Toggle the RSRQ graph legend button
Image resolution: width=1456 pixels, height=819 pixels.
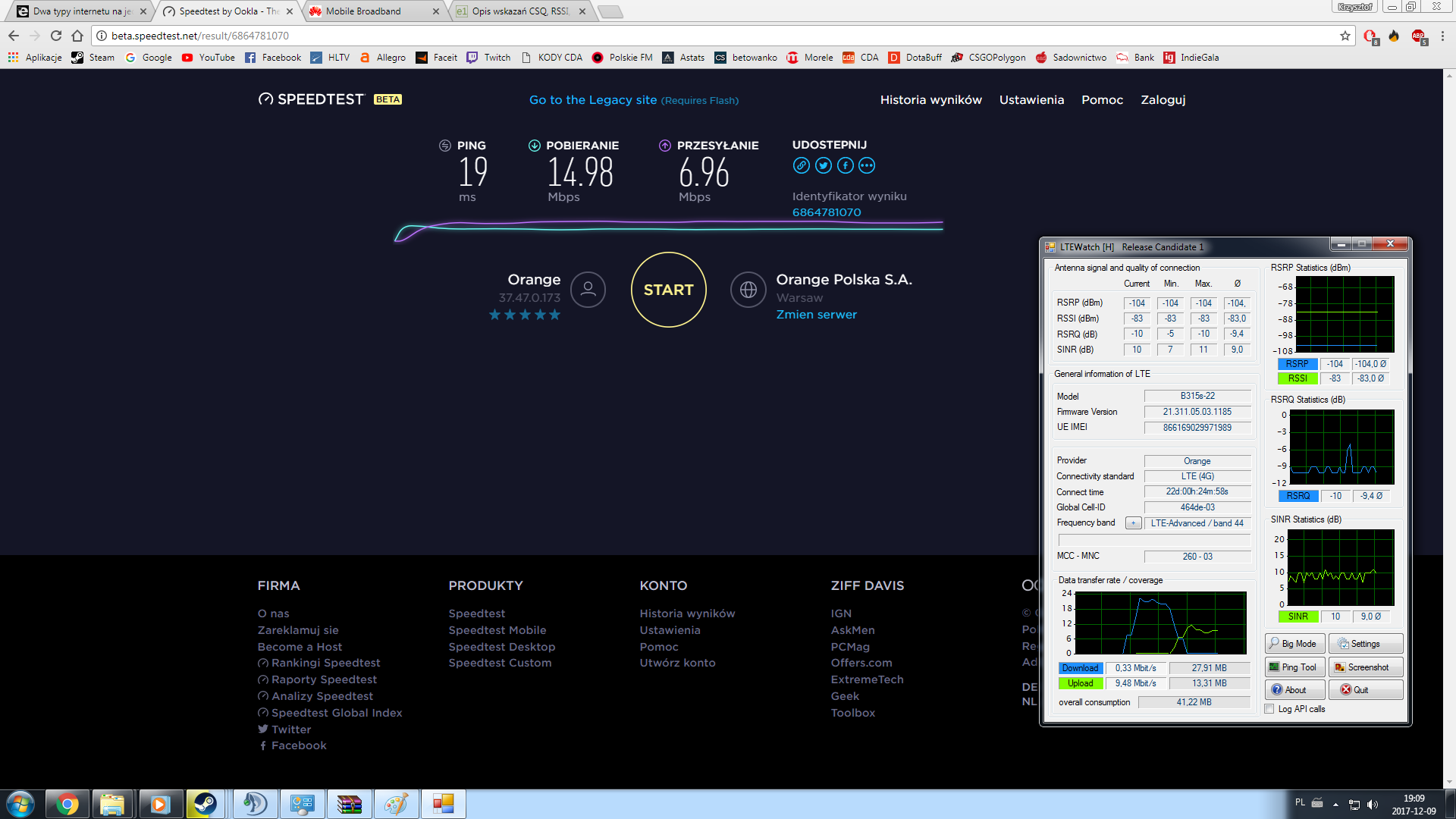click(x=1298, y=496)
